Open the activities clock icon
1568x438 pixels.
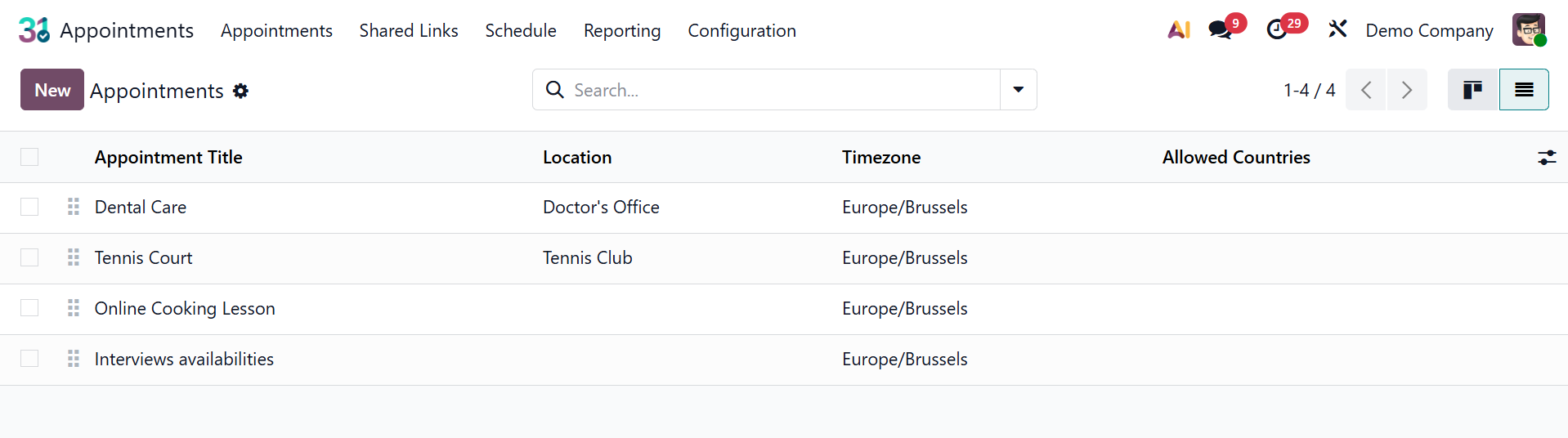coord(1277,30)
